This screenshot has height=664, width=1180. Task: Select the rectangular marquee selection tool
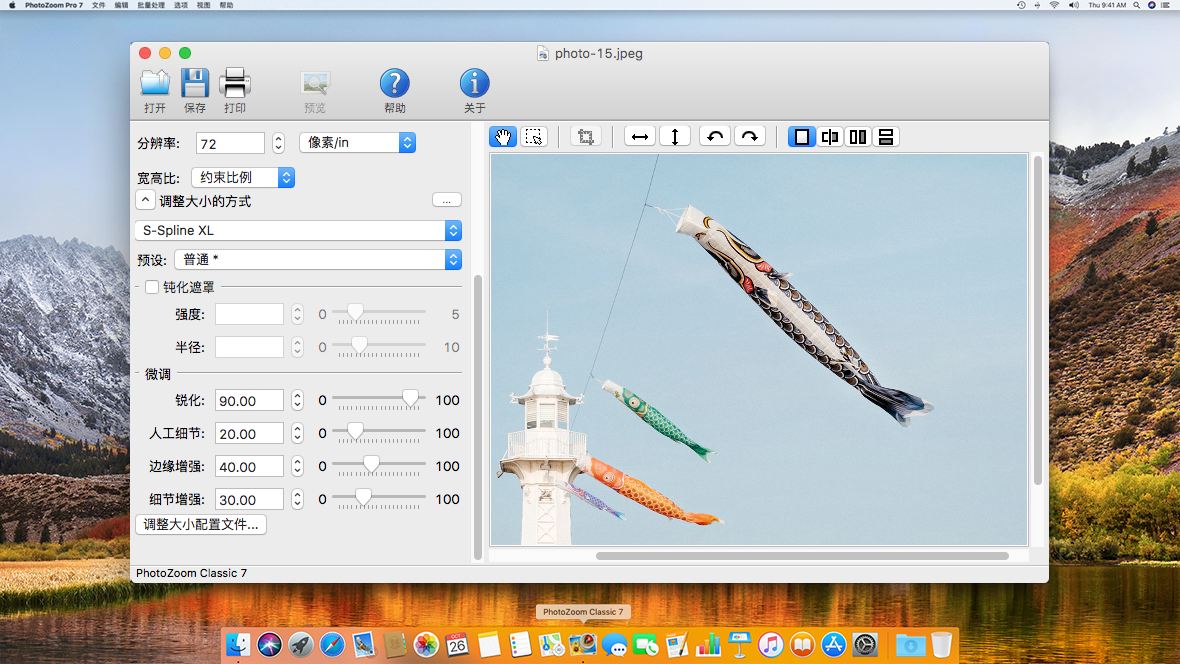(x=534, y=136)
